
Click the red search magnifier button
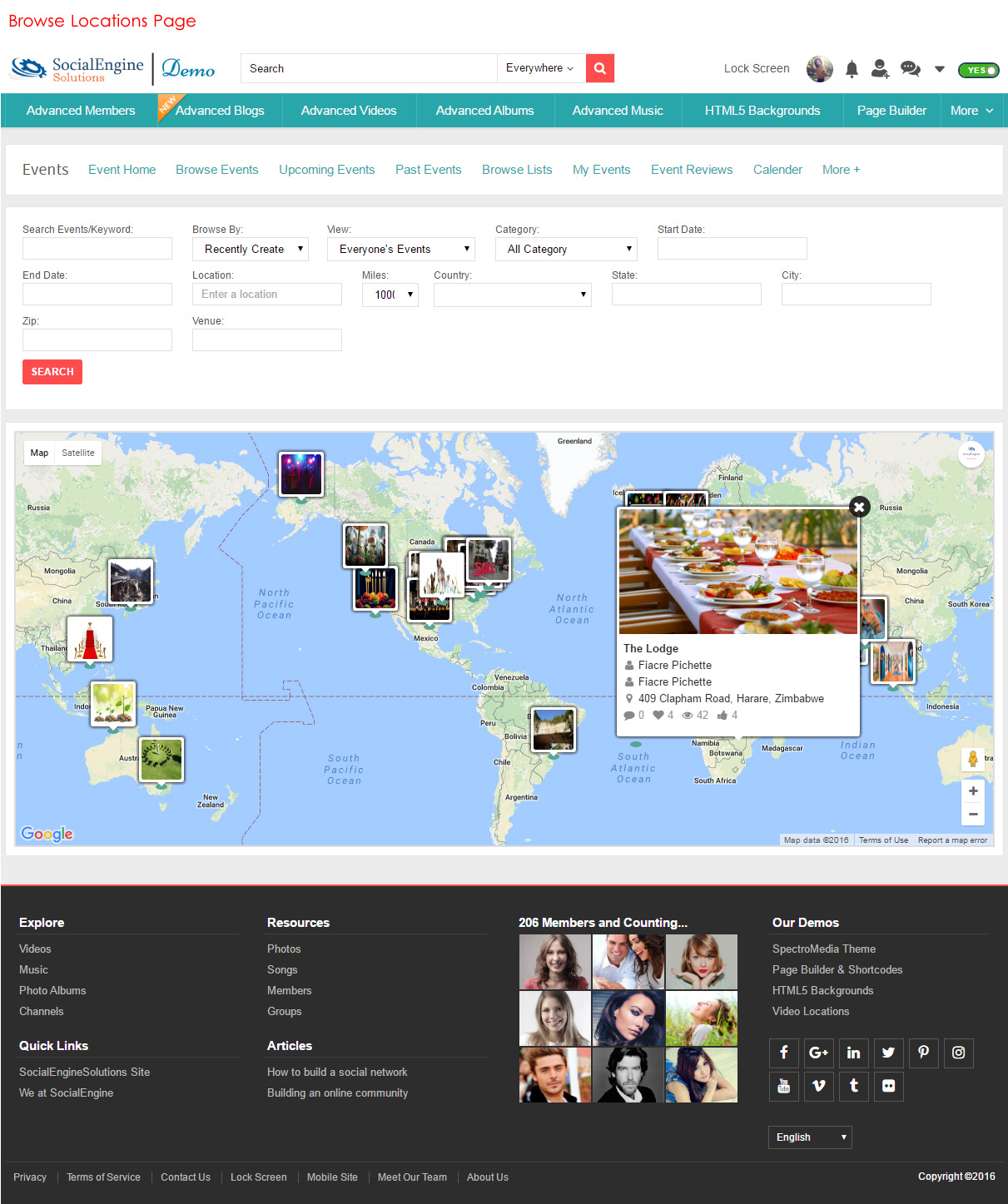599,68
